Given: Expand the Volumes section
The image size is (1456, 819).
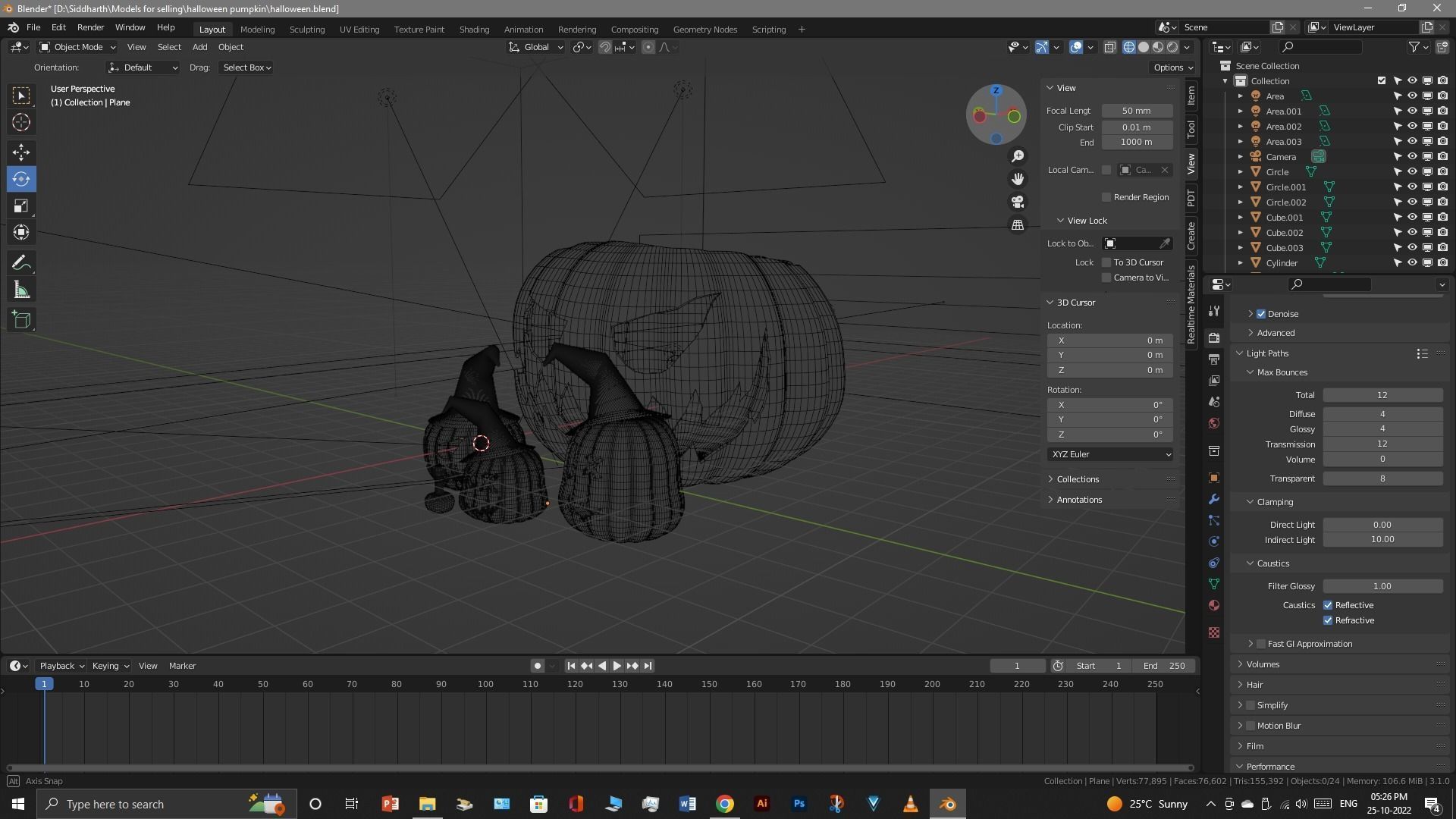Looking at the screenshot, I should pyautogui.click(x=1263, y=664).
